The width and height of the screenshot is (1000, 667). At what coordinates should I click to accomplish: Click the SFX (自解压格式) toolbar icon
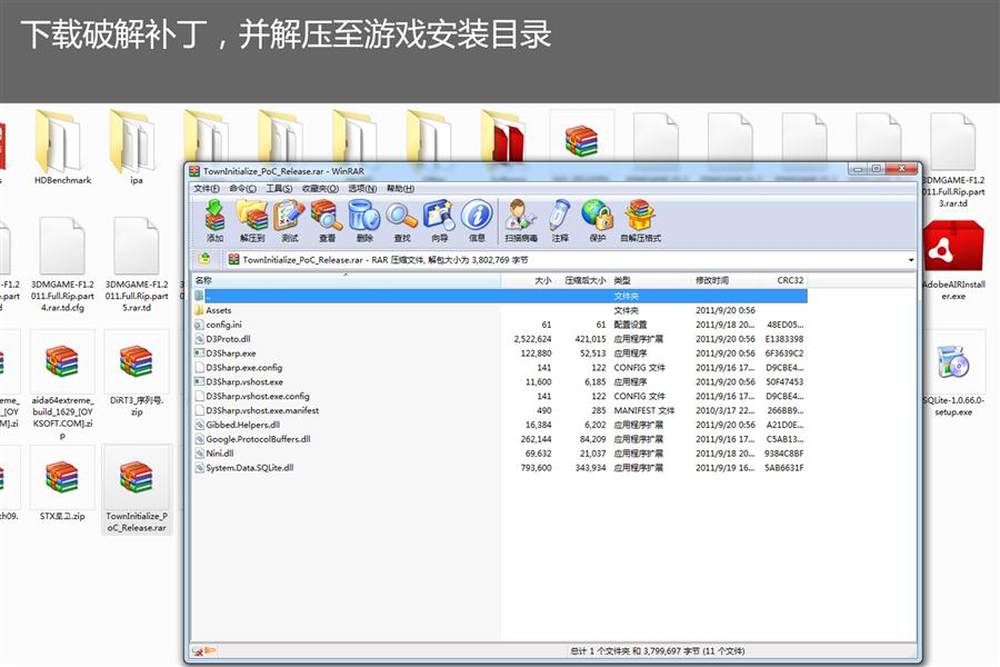tap(640, 221)
